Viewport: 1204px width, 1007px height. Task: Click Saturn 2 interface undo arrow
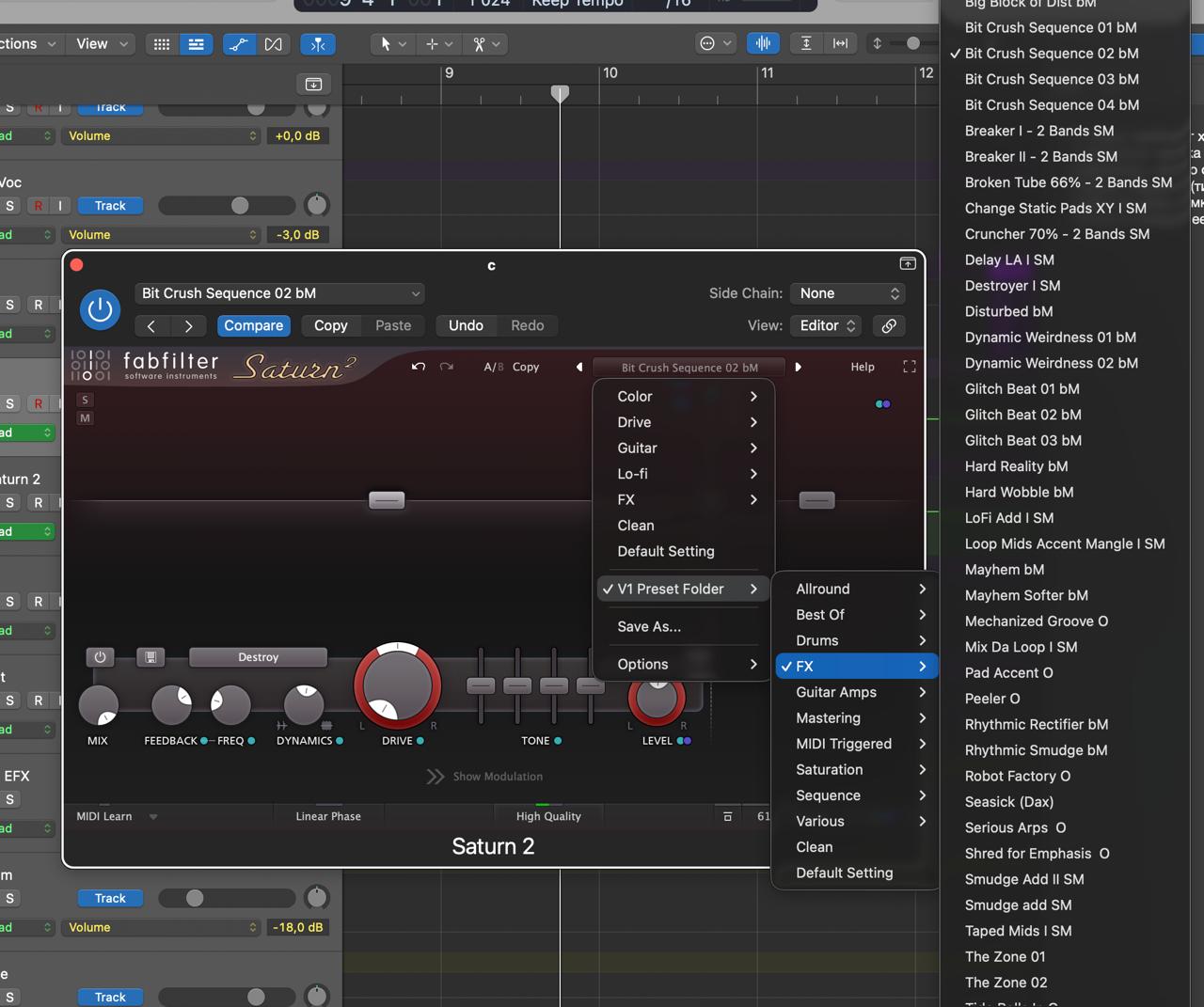tap(419, 367)
